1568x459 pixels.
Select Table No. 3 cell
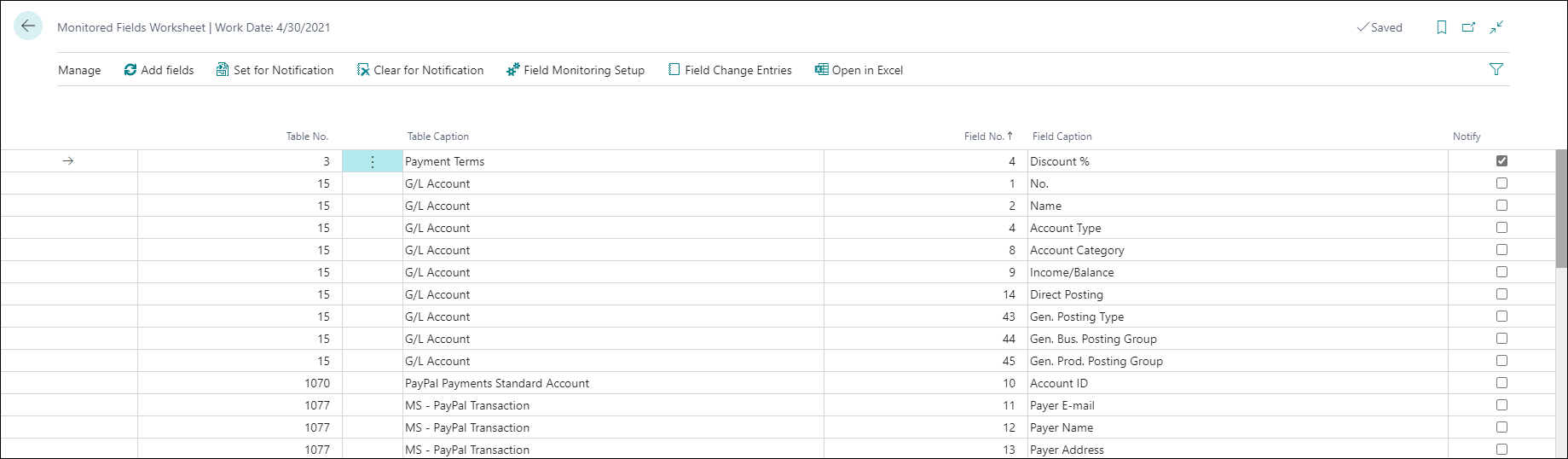240,161
